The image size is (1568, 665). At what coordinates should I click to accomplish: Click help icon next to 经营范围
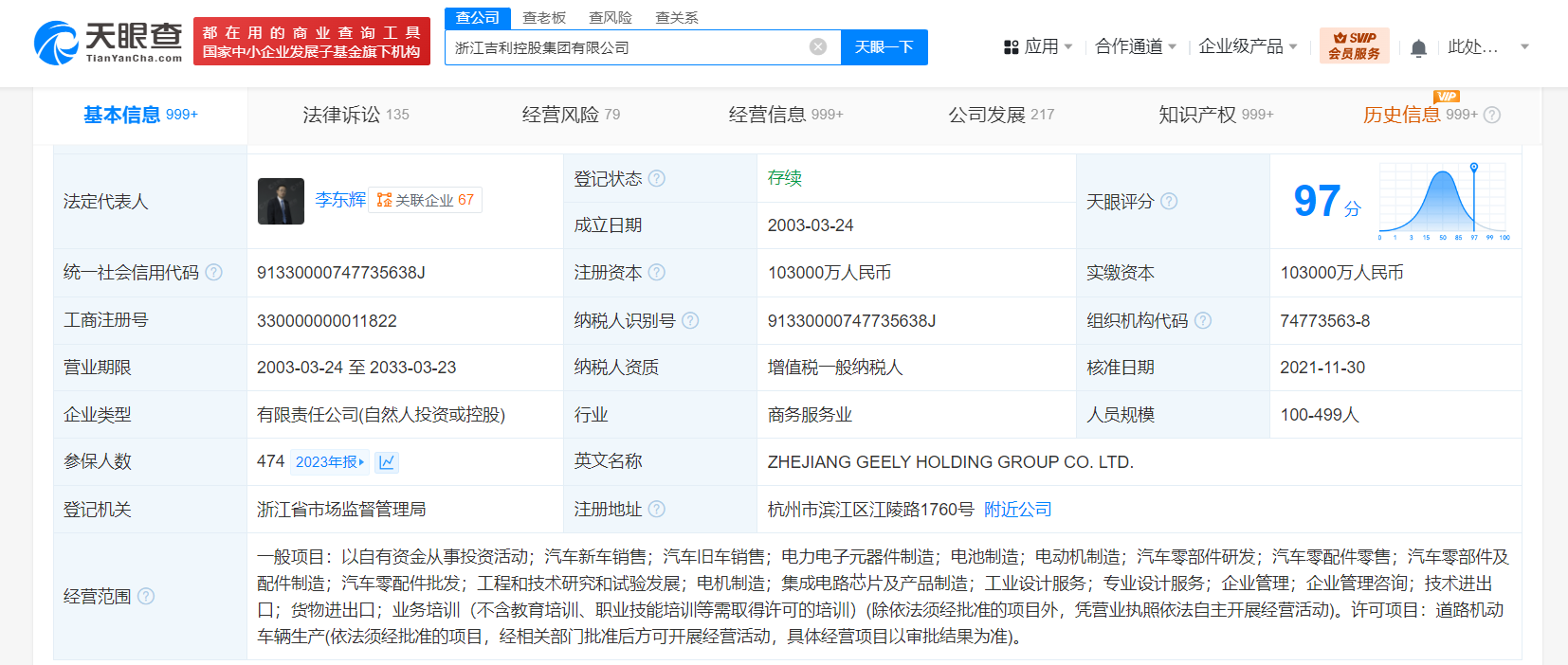[146, 596]
